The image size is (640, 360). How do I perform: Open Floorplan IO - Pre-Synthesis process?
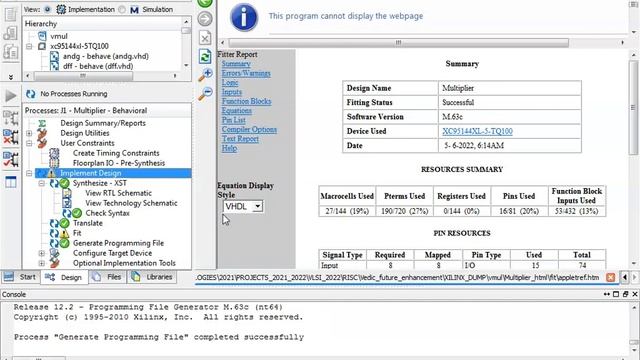coord(119,163)
